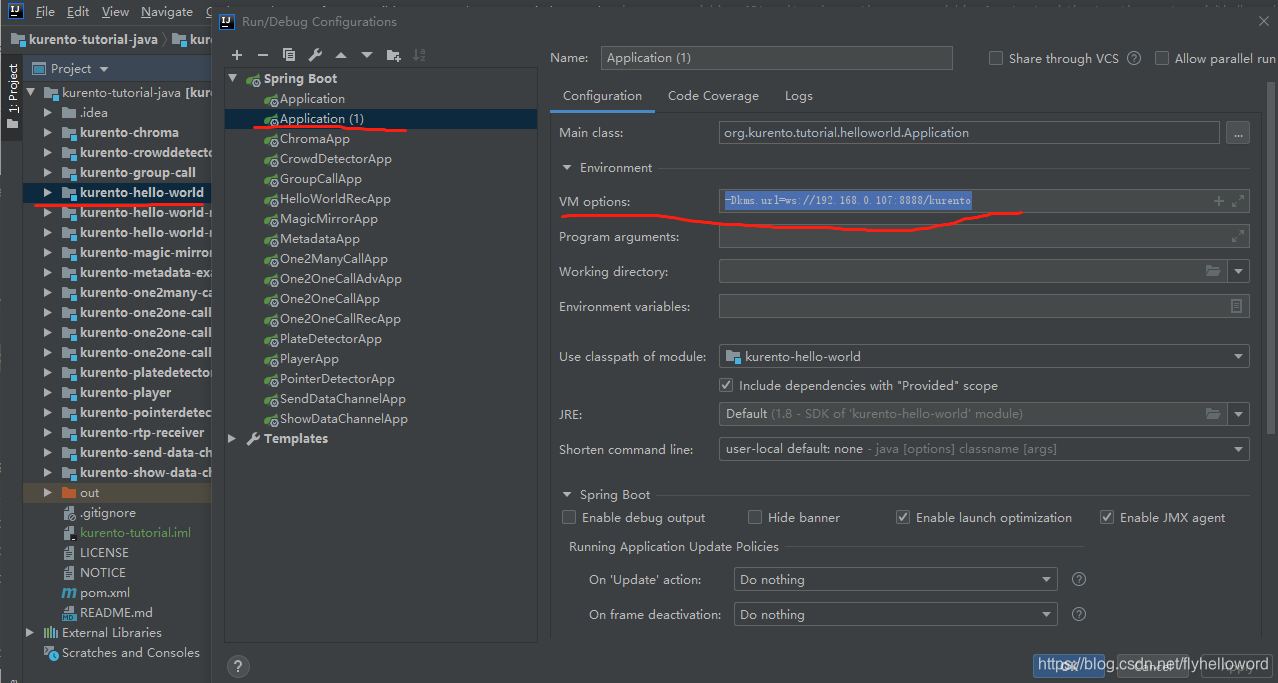Open help for Update action
This screenshot has width=1278, height=683.
[1079, 579]
